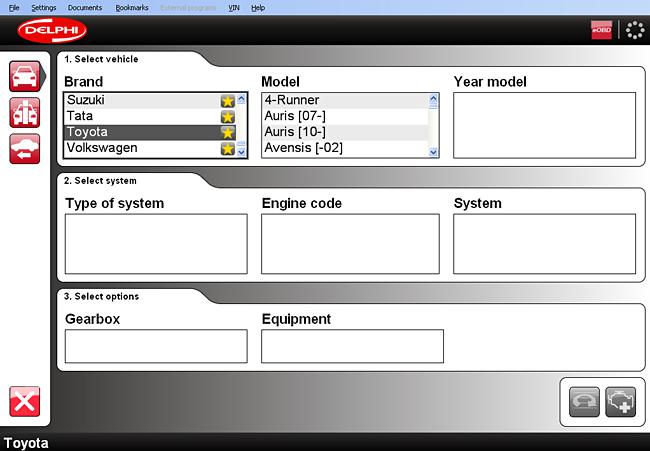Click the grey refresh car button
650x451 pixels.
(584, 402)
